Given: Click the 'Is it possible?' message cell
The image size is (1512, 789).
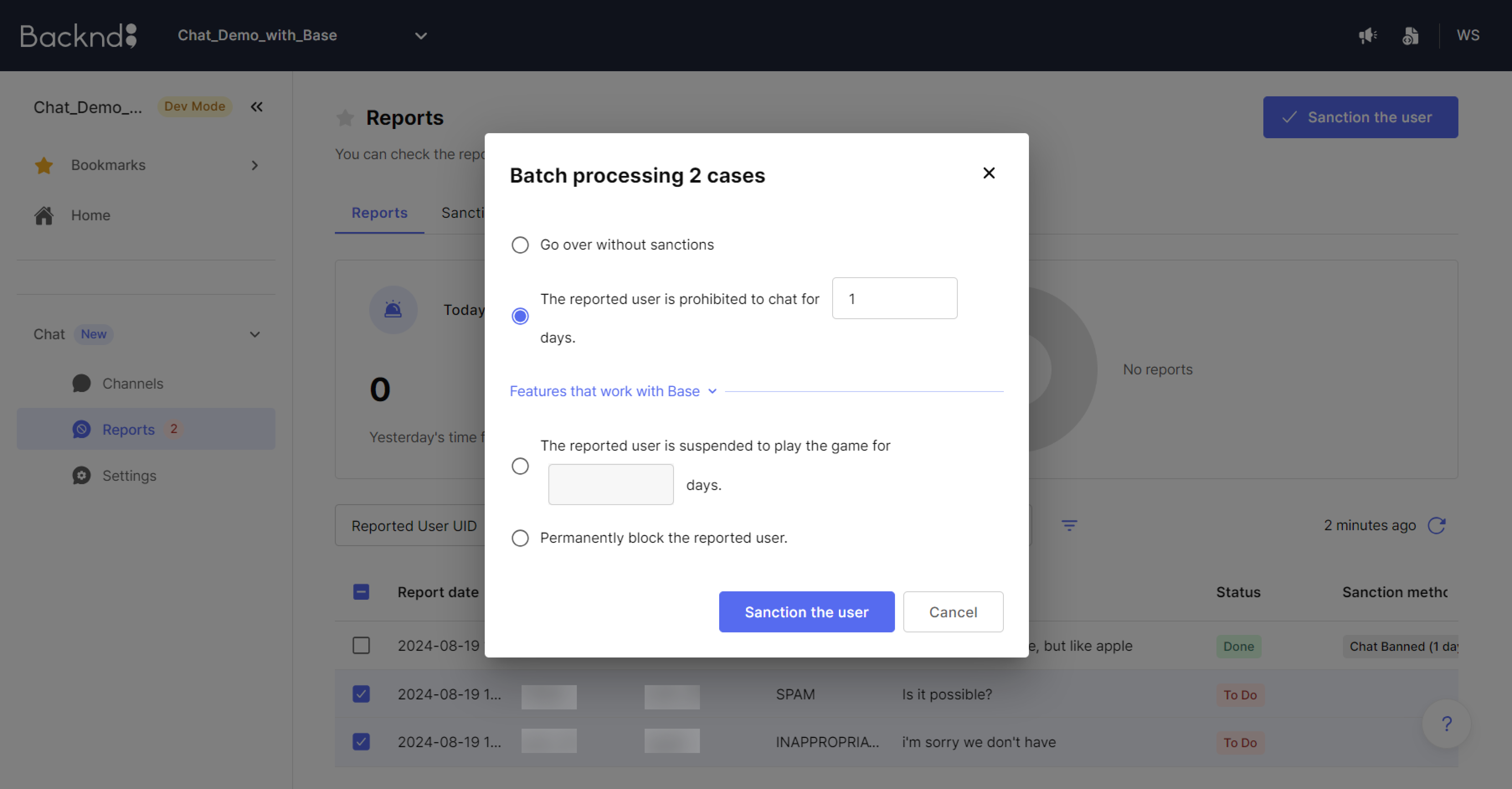Looking at the screenshot, I should point(947,695).
